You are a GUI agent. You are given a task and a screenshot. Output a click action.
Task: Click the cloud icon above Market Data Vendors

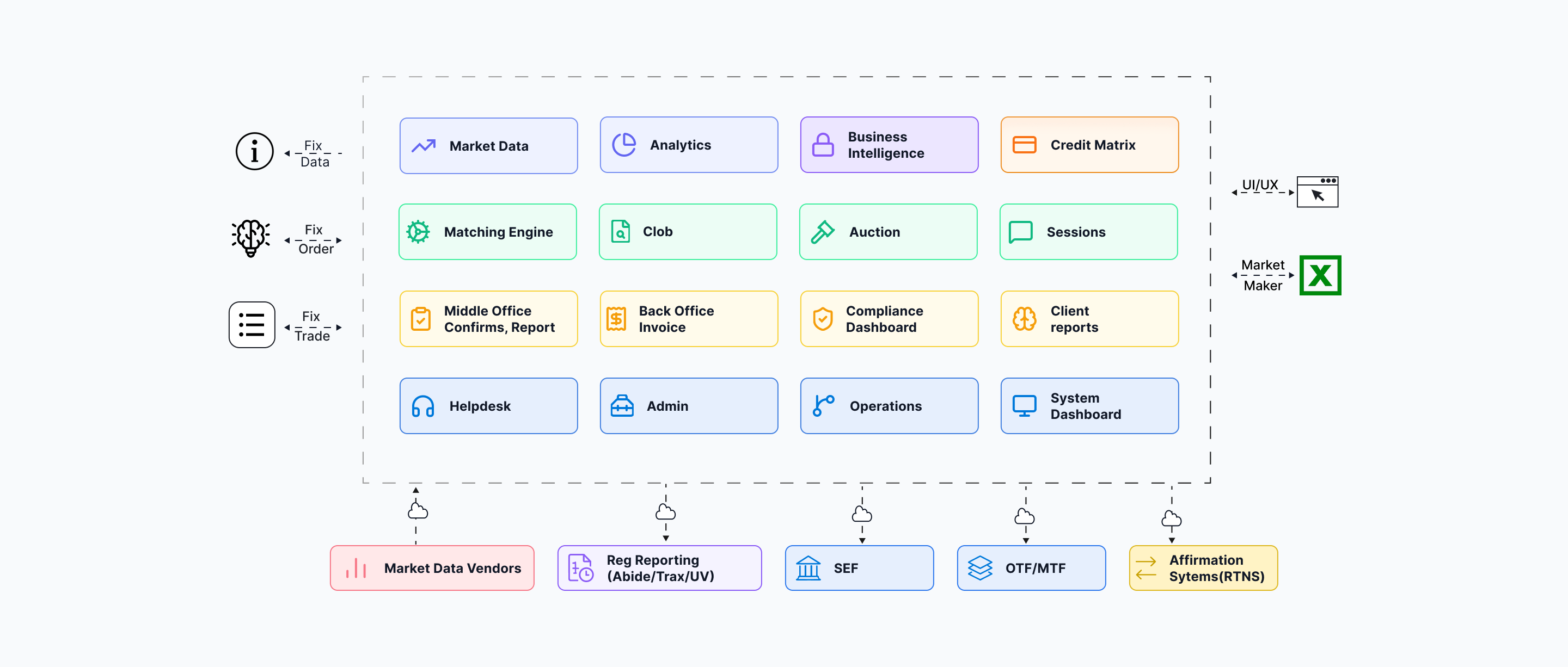(418, 511)
